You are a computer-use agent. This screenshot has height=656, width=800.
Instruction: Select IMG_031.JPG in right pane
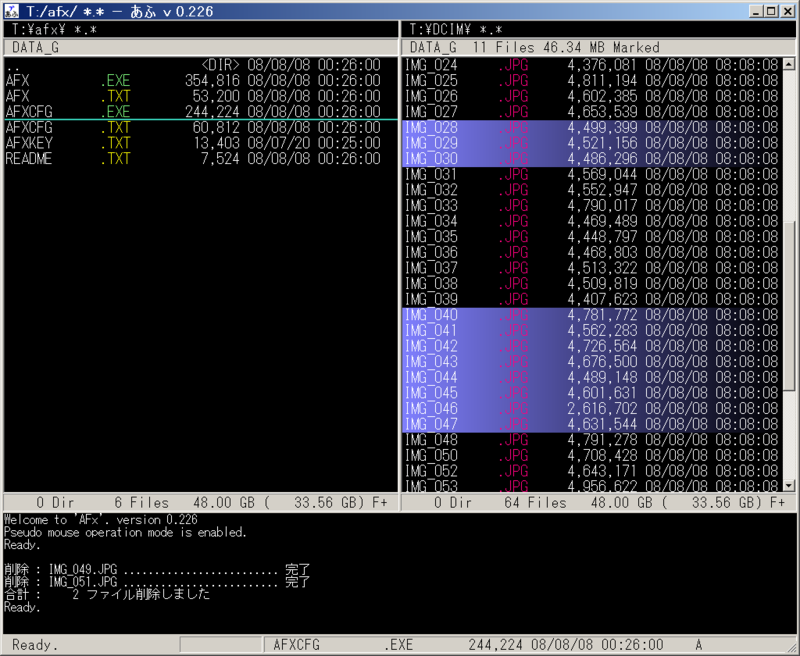pos(592,174)
